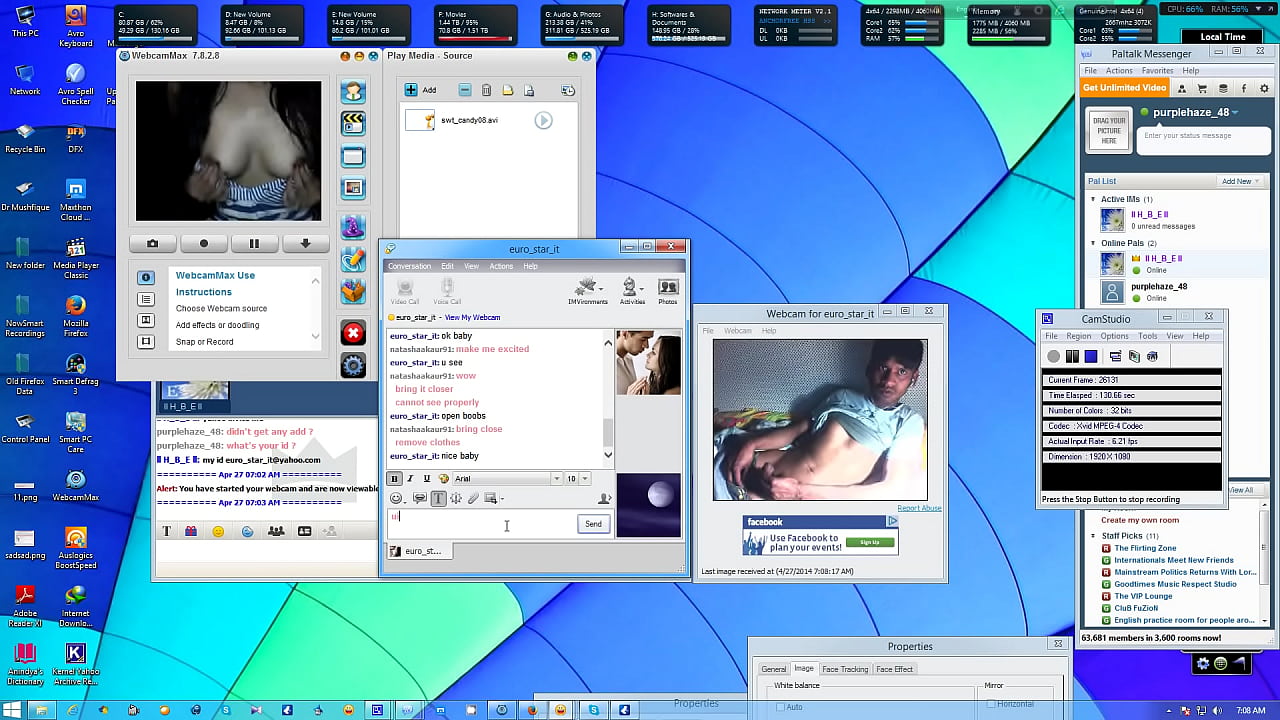
Task: Open the Actions menu in the euro_star_it chat window
Action: point(501,266)
